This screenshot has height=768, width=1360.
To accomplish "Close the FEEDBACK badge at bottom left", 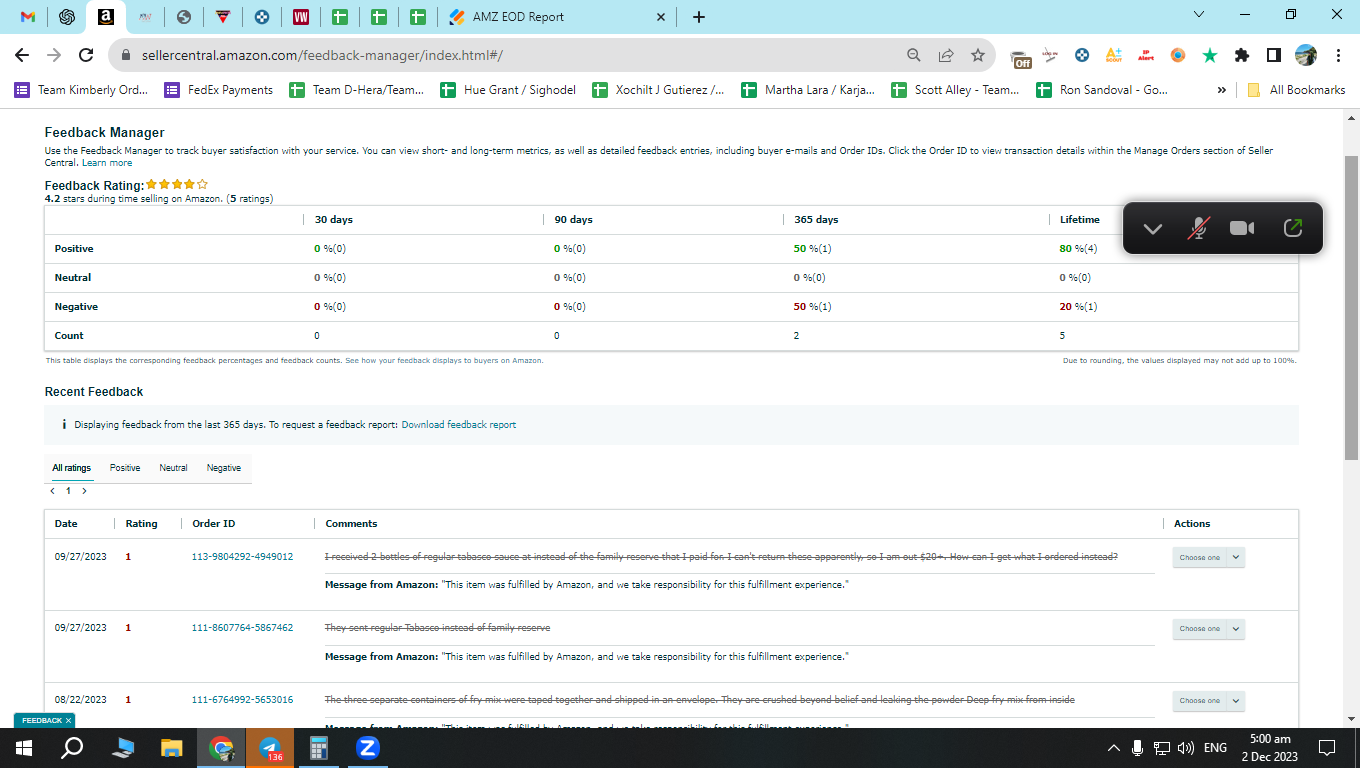I will 68,720.
